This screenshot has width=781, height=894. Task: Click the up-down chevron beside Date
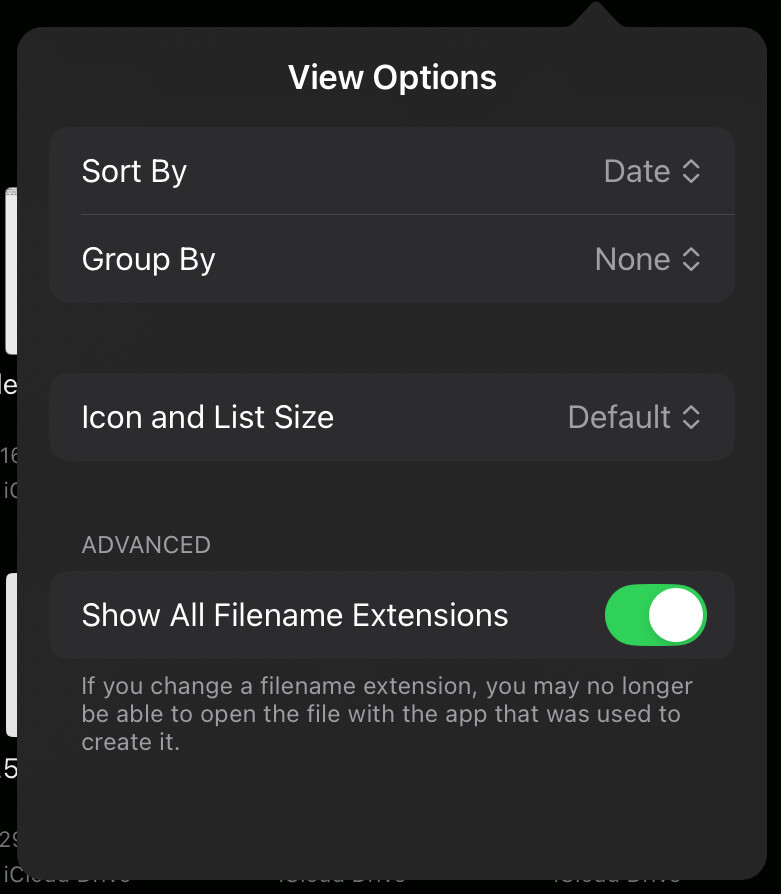pyautogui.click(x=691, y=172)
